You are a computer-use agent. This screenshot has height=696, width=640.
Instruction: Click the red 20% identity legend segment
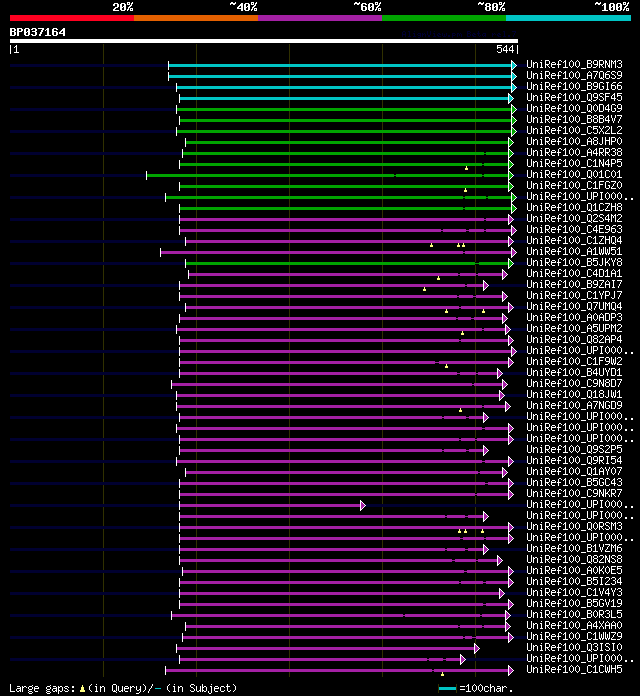click(72, 18)
